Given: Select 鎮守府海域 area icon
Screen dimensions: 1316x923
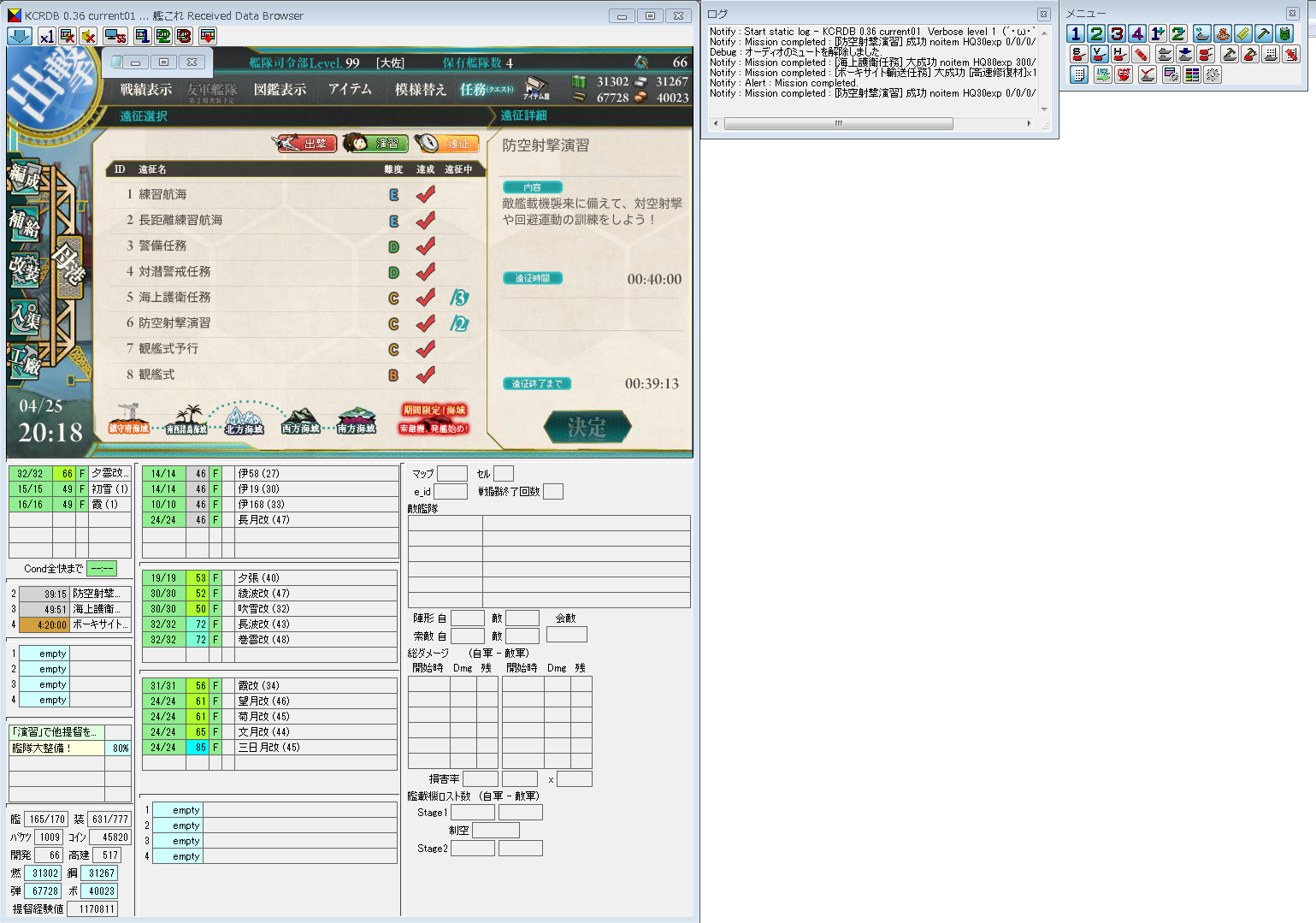Looking at the screenshot, I should point(129,419).
